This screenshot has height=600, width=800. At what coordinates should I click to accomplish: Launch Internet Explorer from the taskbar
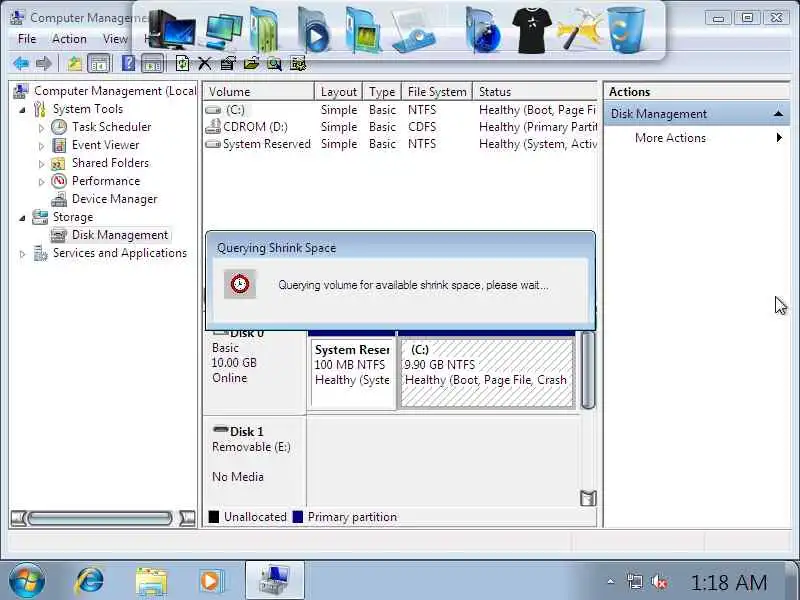90,581
